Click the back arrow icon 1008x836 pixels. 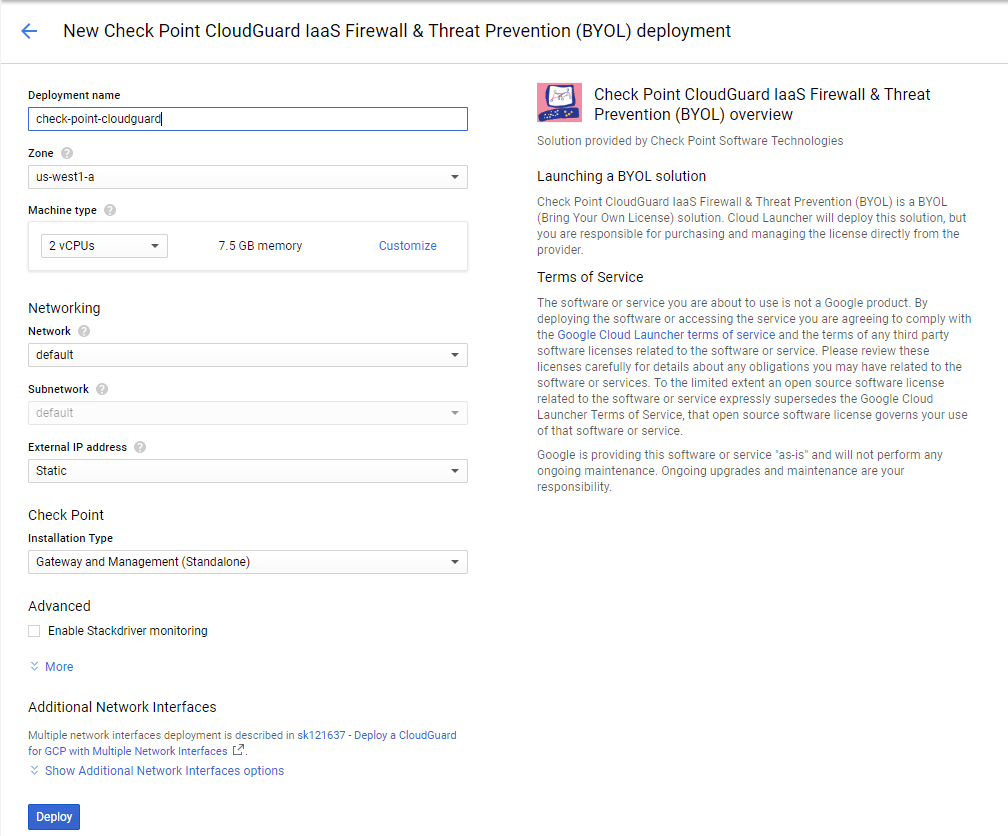(29, 31)
